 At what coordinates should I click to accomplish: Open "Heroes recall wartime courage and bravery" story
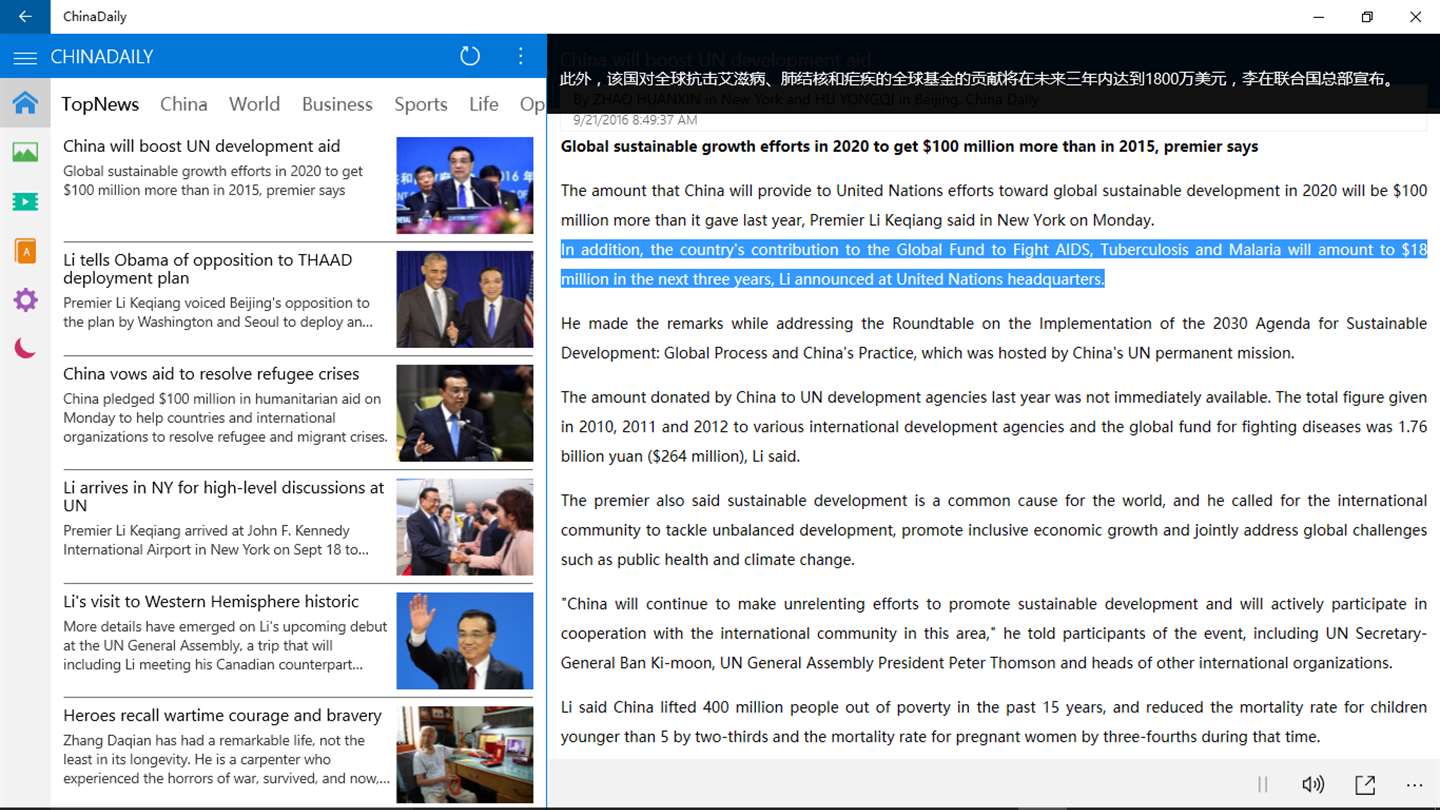click(x=222, y=716)
